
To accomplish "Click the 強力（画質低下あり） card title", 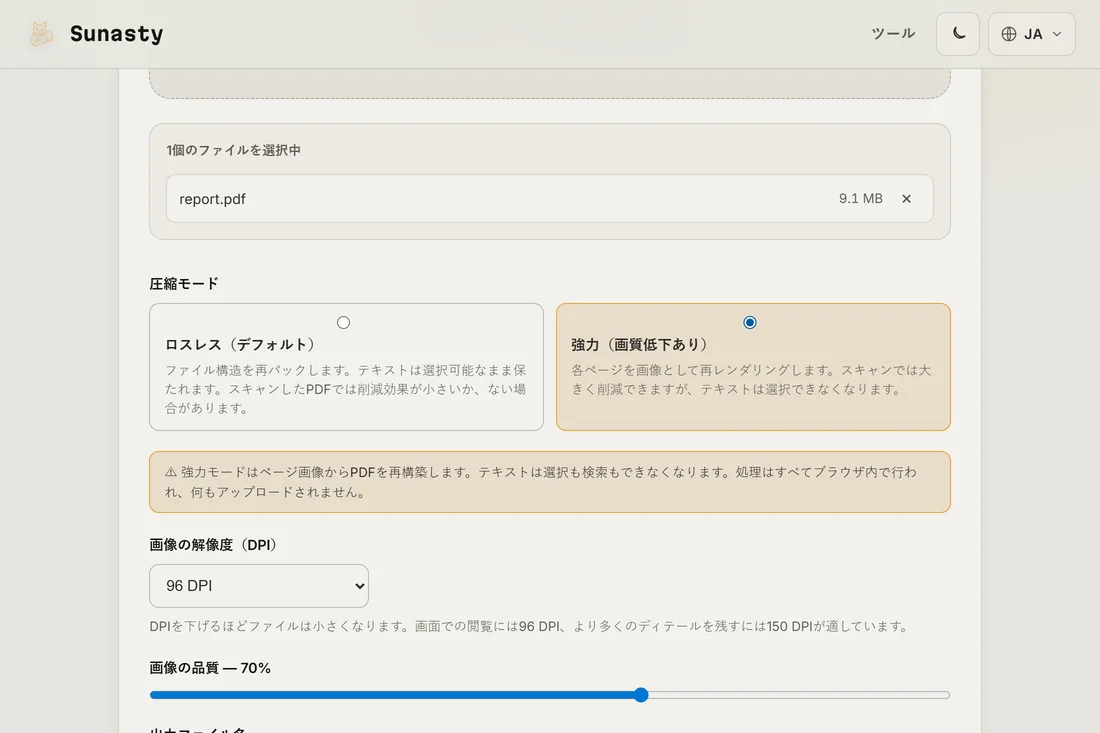I will [641, 344].
